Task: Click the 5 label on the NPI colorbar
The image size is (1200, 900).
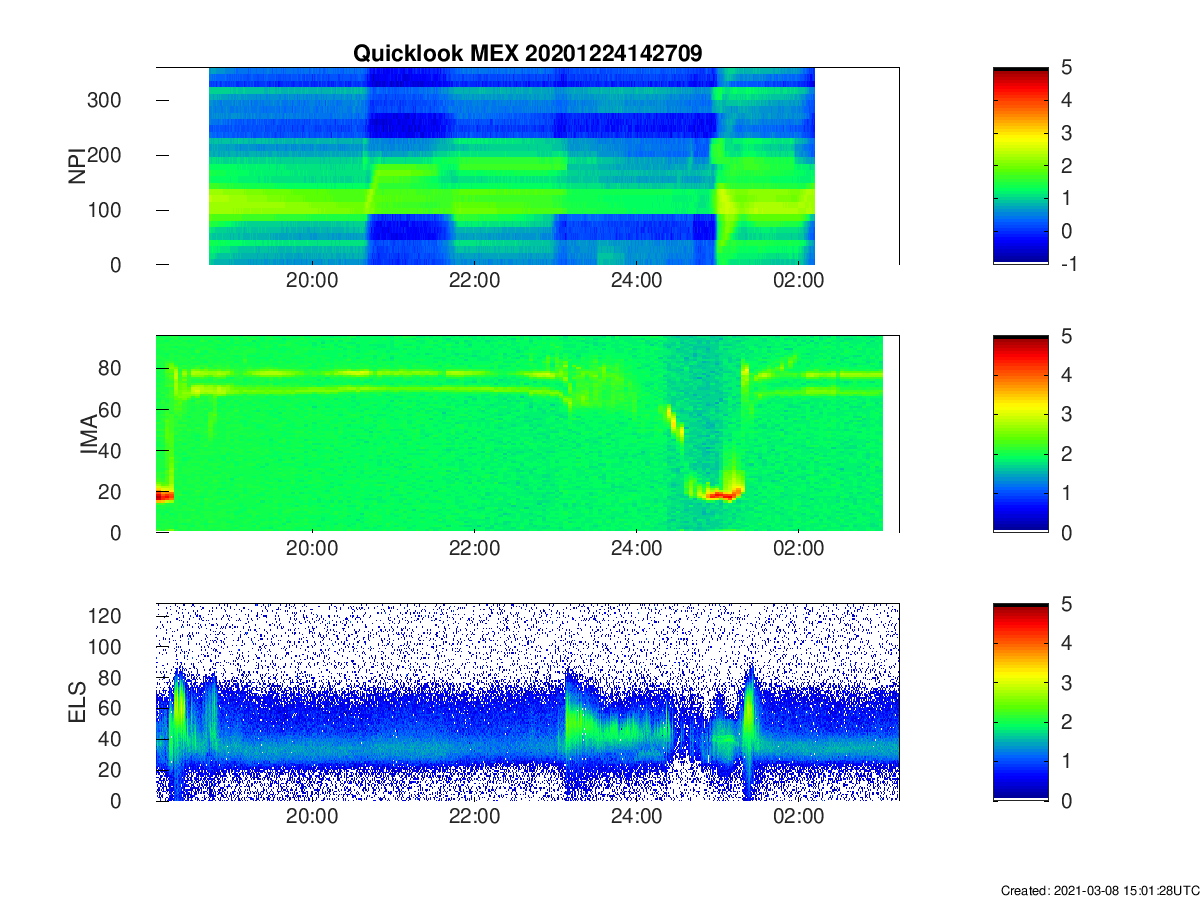Action: click(1066, 67)
